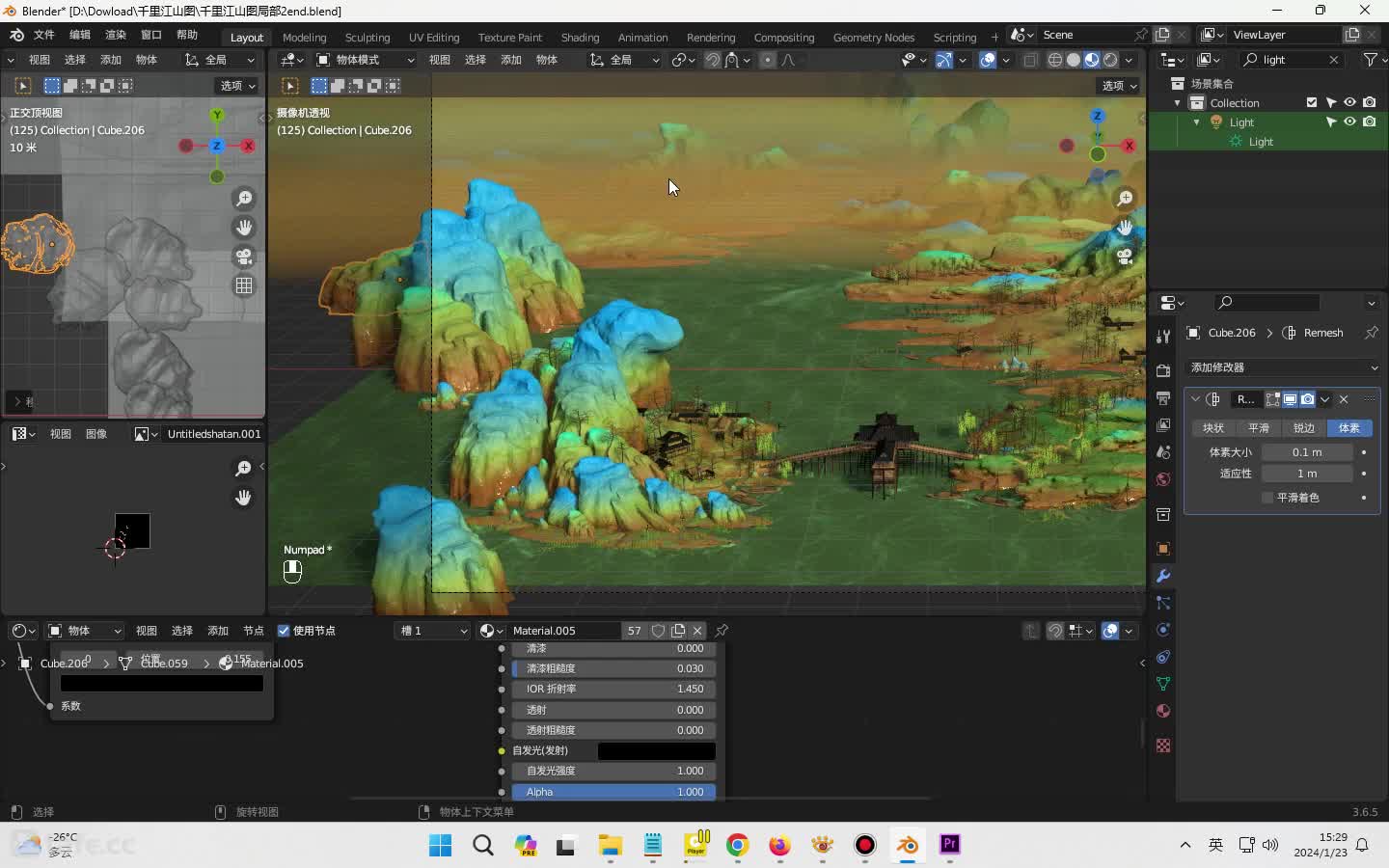The image size is (1389, 868).
Task: Open main viewport 全局 orientation dropdown
Action: tap(624, 60)
